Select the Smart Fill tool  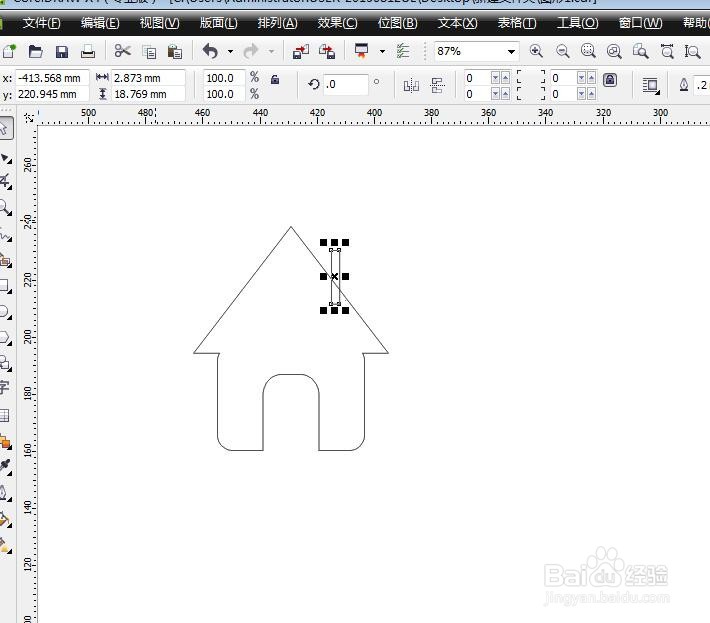[5, 260]
